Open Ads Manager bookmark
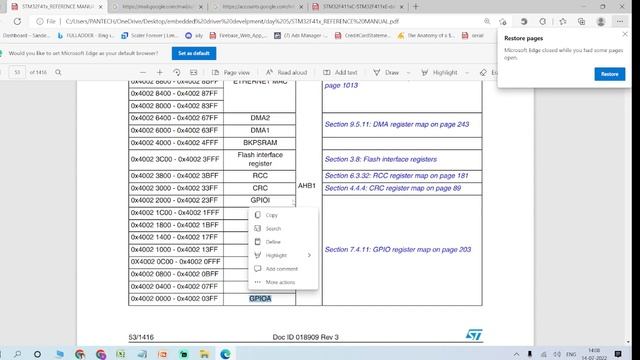Screen dimensions: 640x360 tap(301, 36)
